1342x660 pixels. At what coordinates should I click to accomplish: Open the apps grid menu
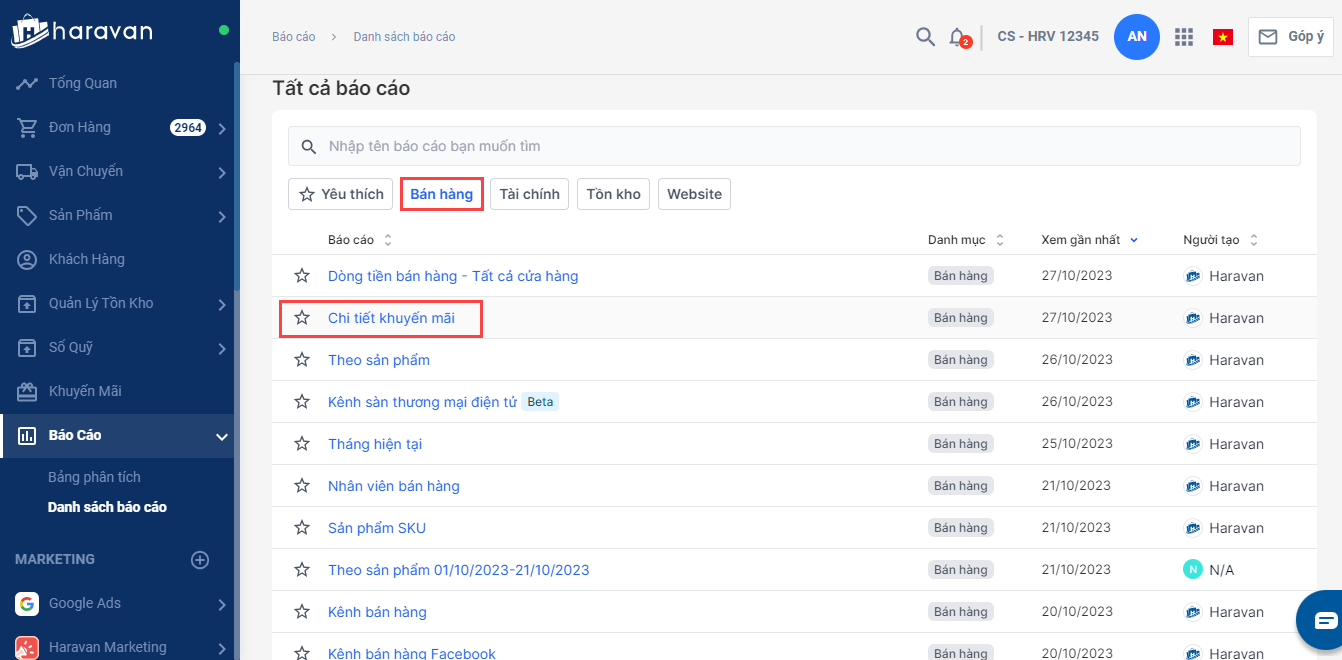point(1184,37)
